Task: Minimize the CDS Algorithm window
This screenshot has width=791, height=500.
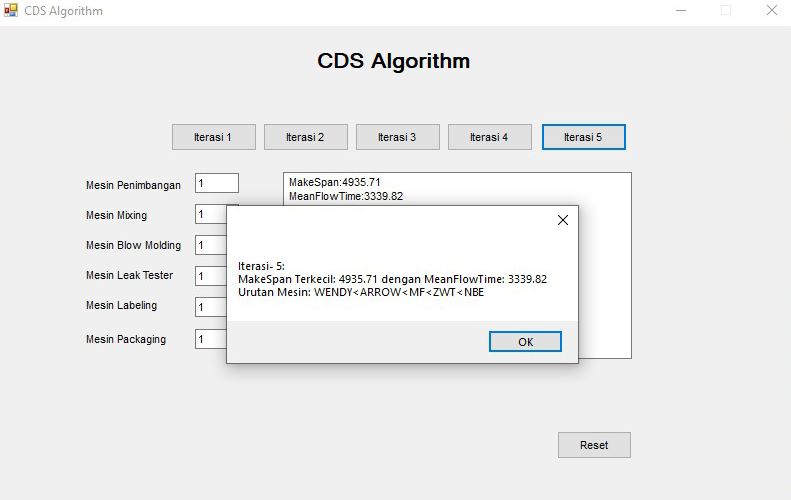Action: pos(681,10)
